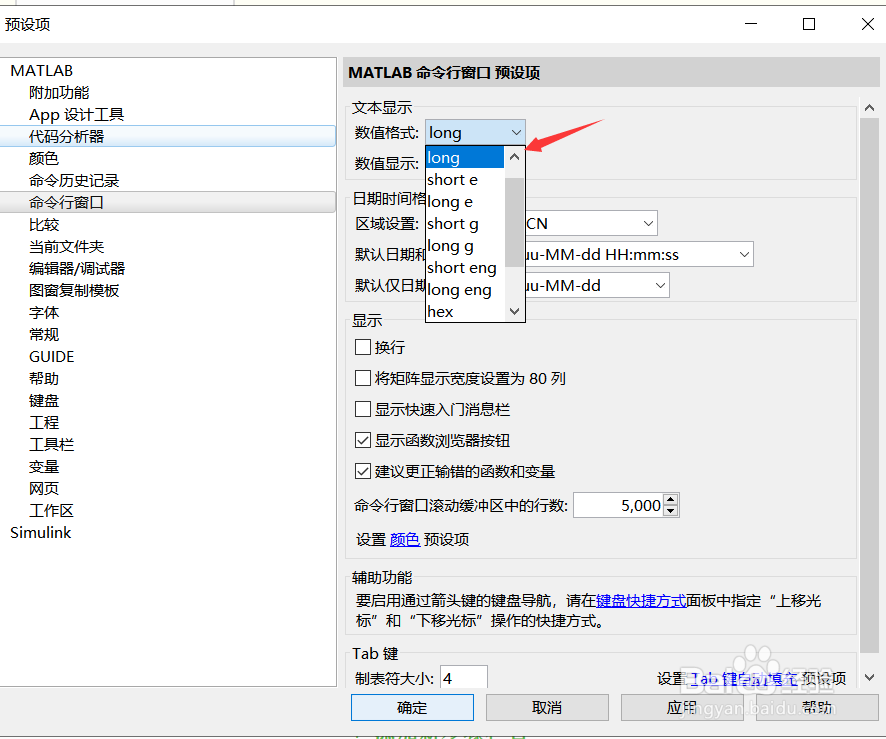This screenshot has height=739, width=886.
Task: Close the 预设项 window
Action: pos(868,24)
